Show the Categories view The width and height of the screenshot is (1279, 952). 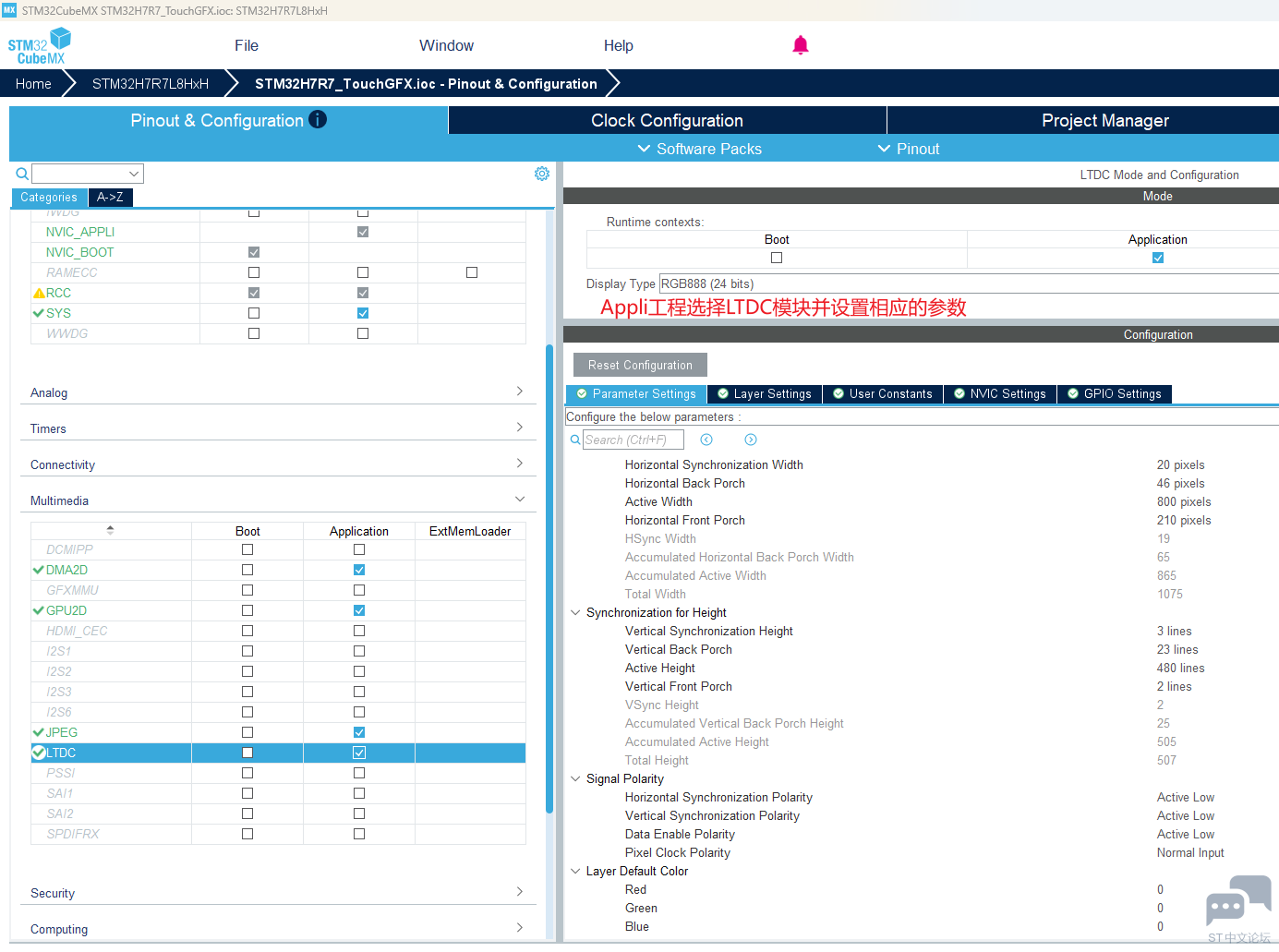coord(49,197)
